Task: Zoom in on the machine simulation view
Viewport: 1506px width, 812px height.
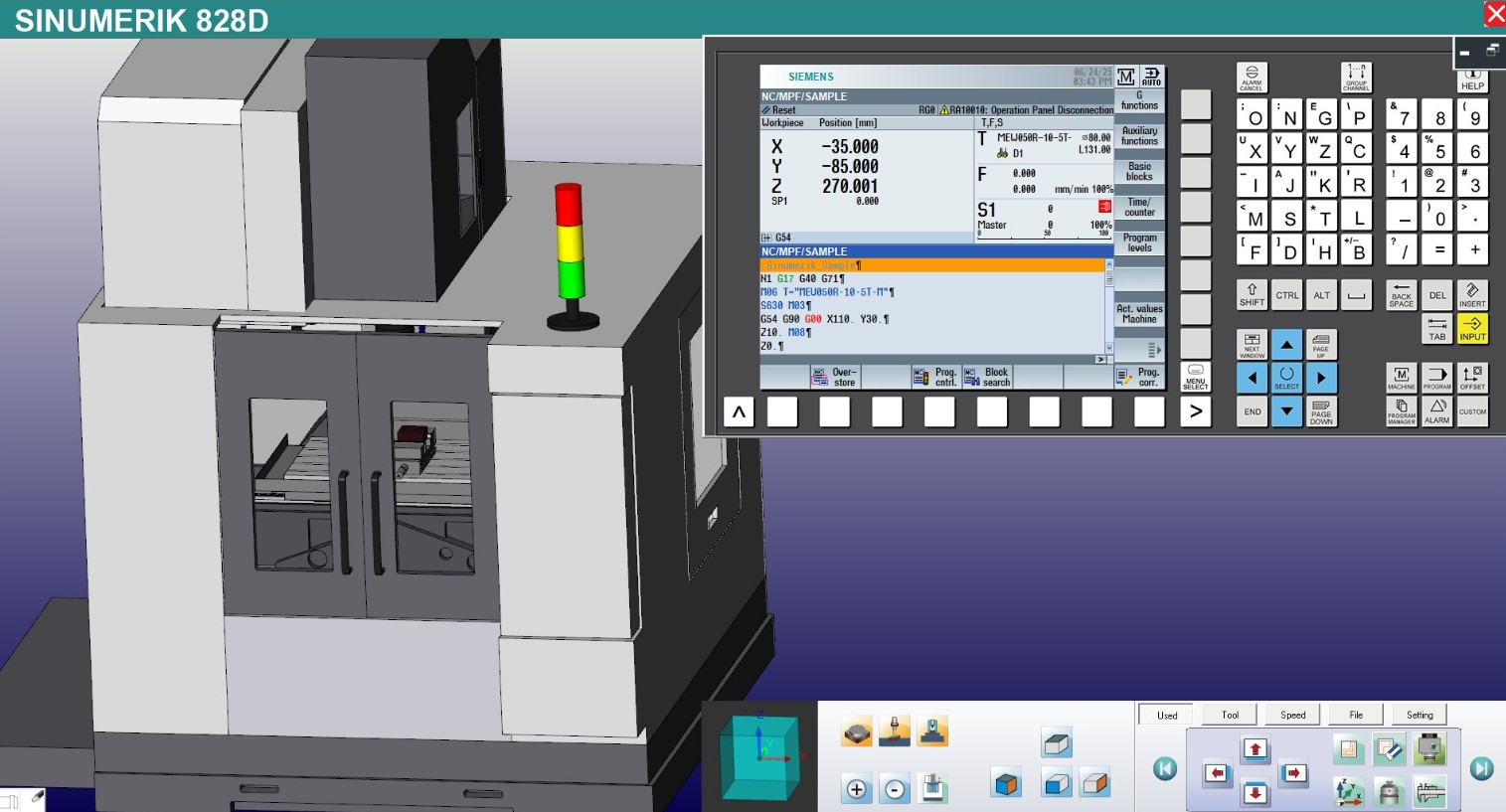Action: (856, 788)
